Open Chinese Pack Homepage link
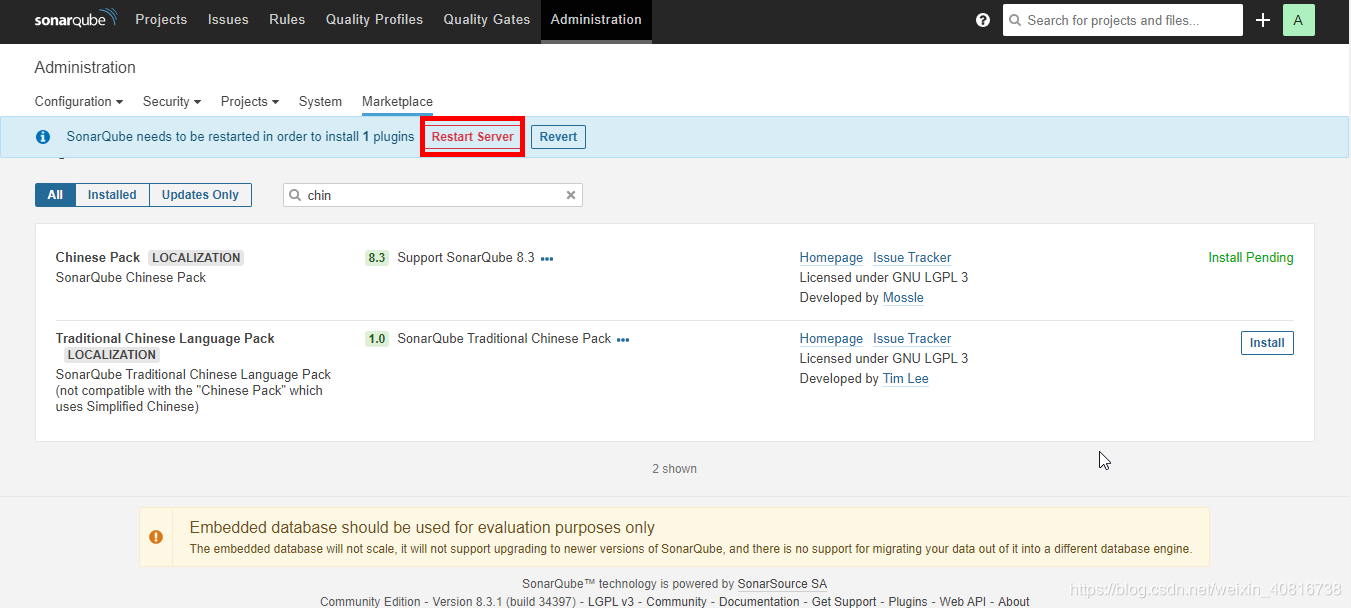The width and height of the screenshot is (1351, 608). (831, 258)
